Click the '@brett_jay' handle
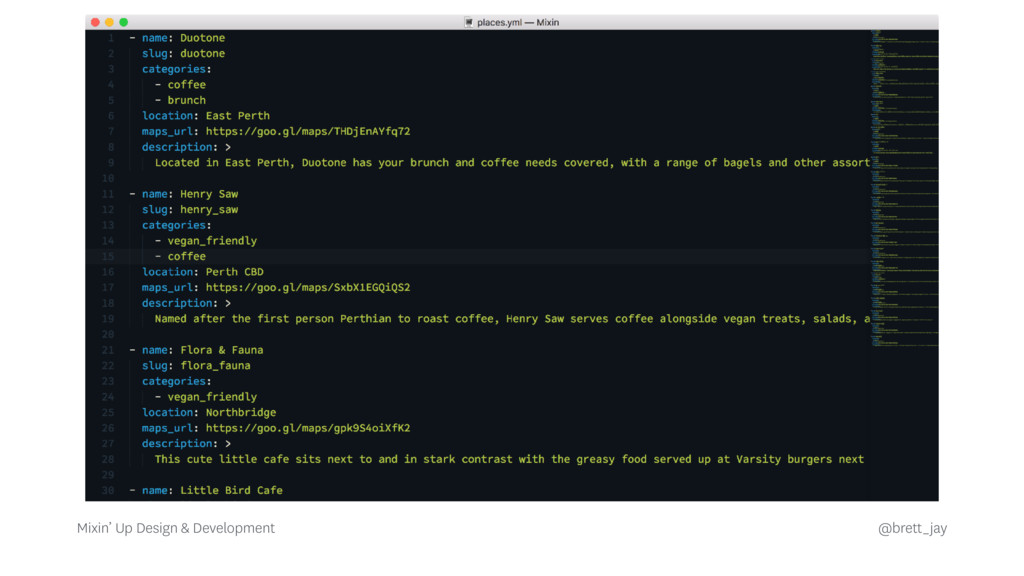Image resolution: width=1024 pixels, height=576 pixels. tap(912, 528)
